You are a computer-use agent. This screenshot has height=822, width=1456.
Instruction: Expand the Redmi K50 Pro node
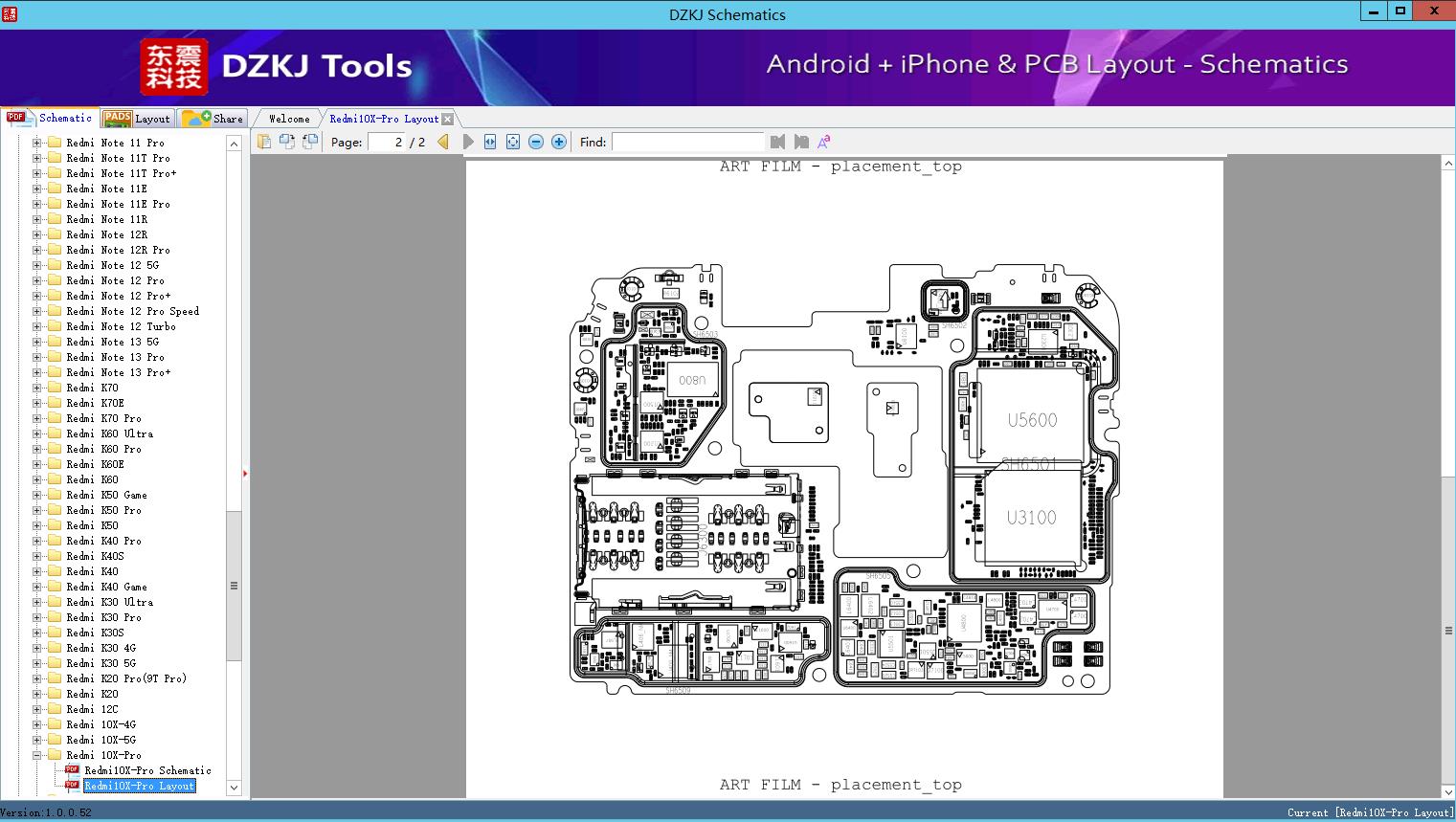pyautogui.click(x=36, y=510)
